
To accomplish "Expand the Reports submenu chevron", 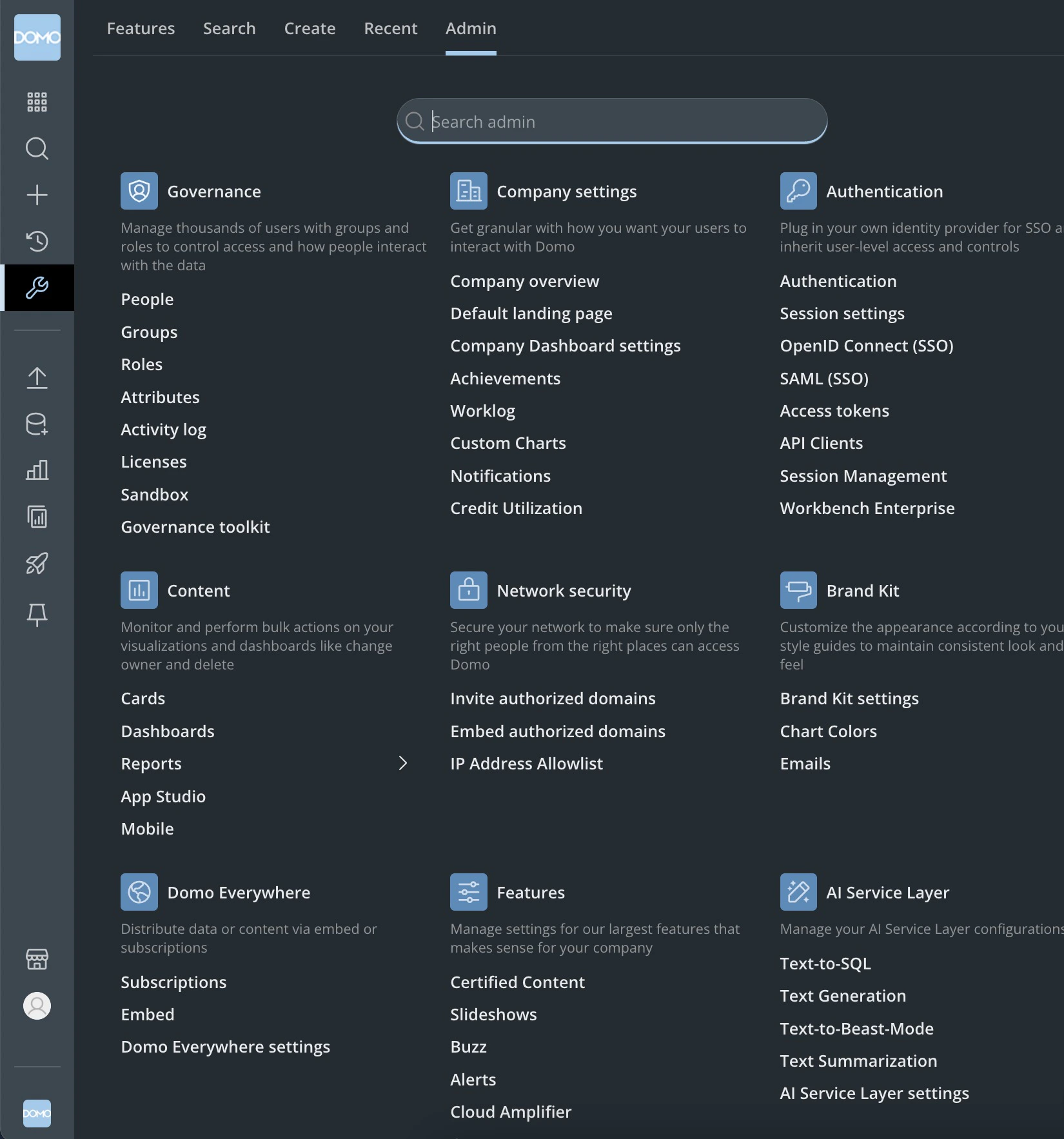I will [x=403, y=763].
